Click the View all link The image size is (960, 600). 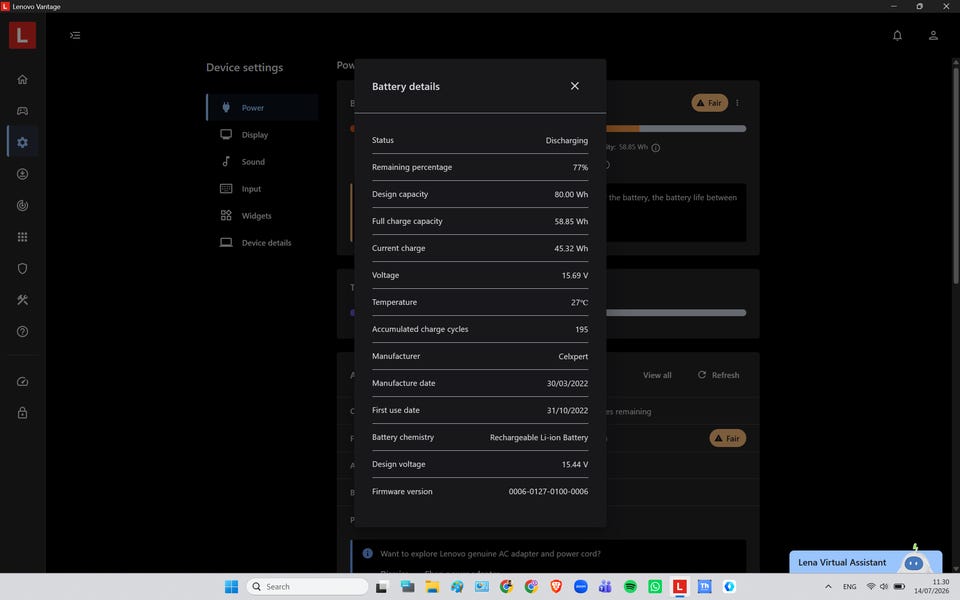click(x=657, y=375)
